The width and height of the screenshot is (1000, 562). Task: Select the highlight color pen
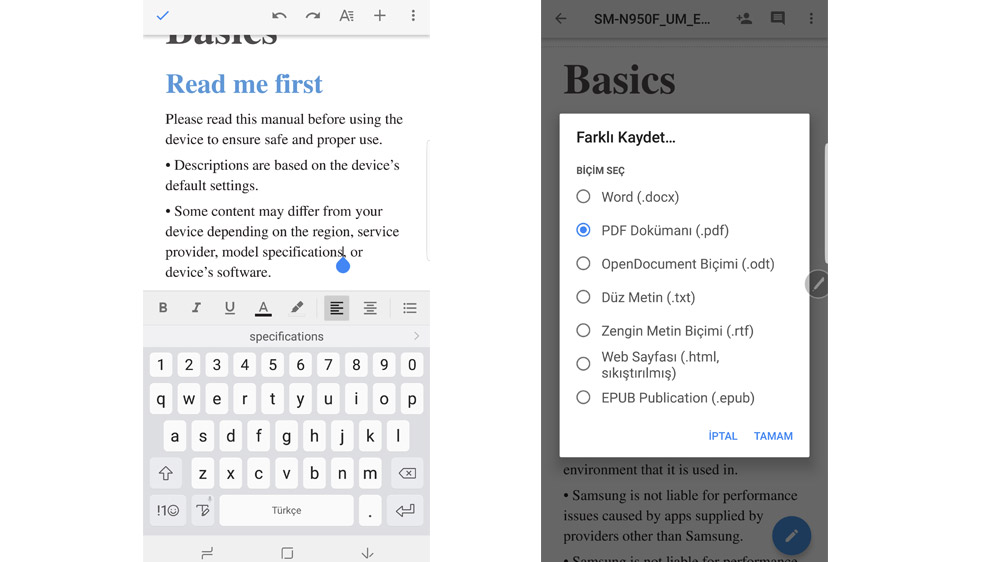tap(297, 308)
